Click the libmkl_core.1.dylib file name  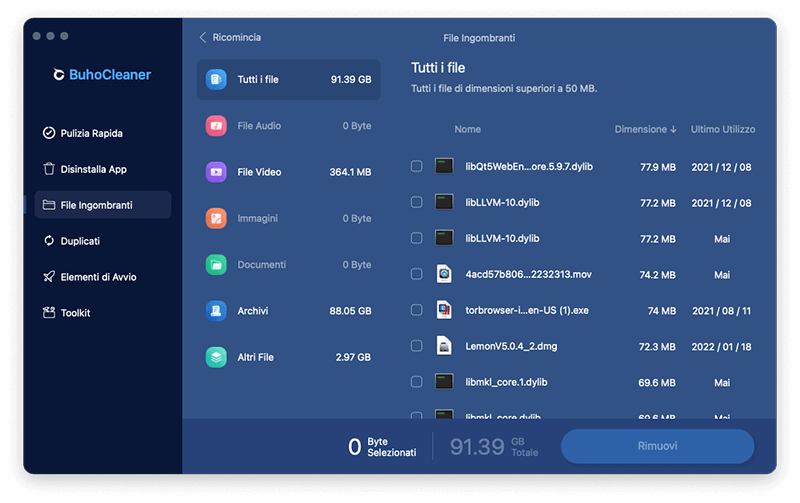(506, 382)
